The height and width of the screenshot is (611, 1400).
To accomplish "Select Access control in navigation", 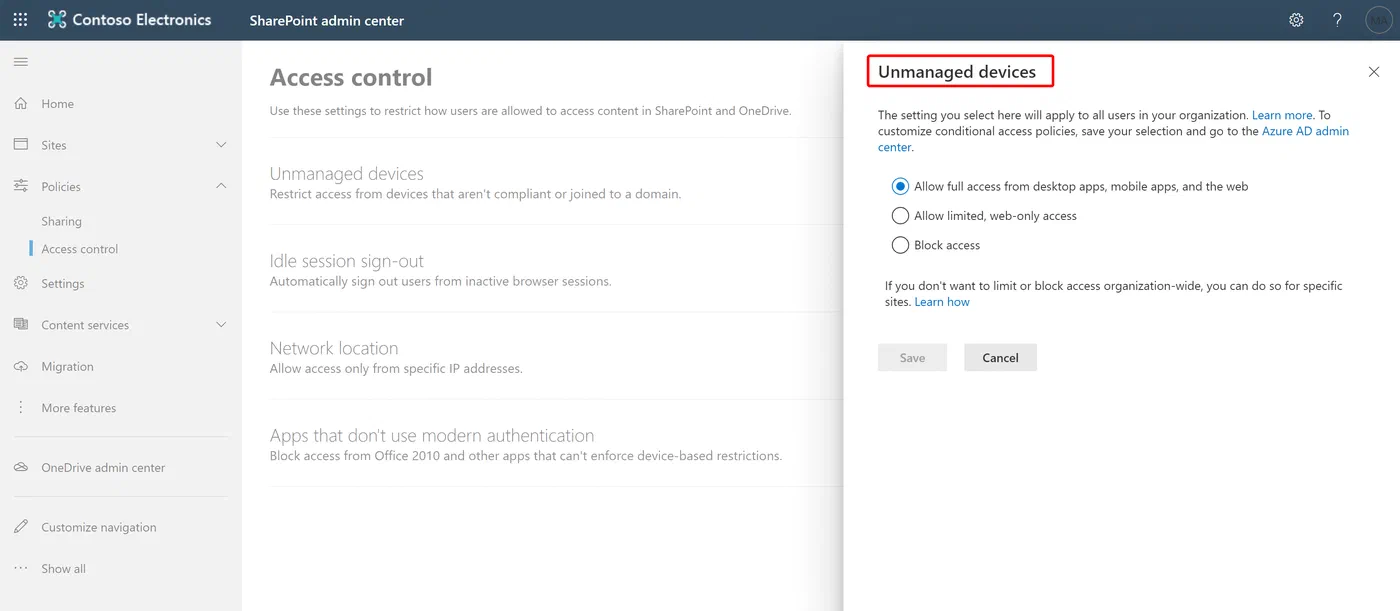I will [x=80, y=249].
